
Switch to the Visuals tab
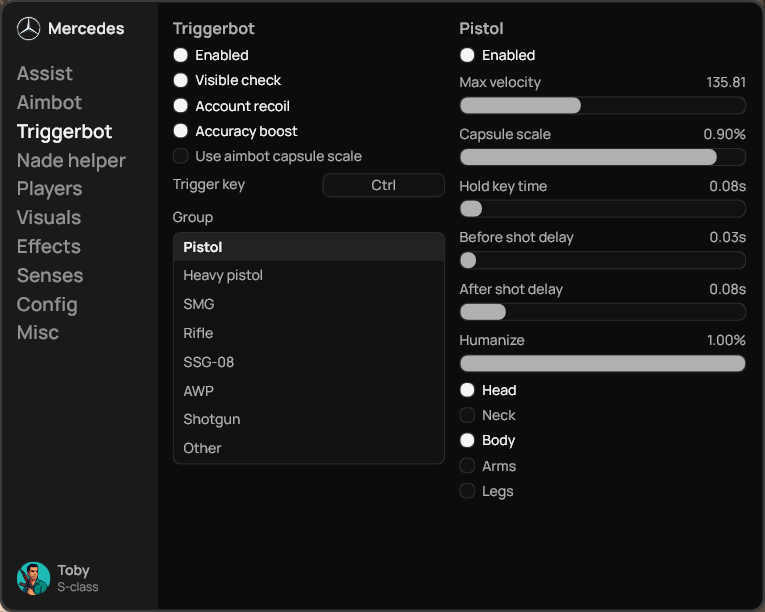tap(49, 217)
